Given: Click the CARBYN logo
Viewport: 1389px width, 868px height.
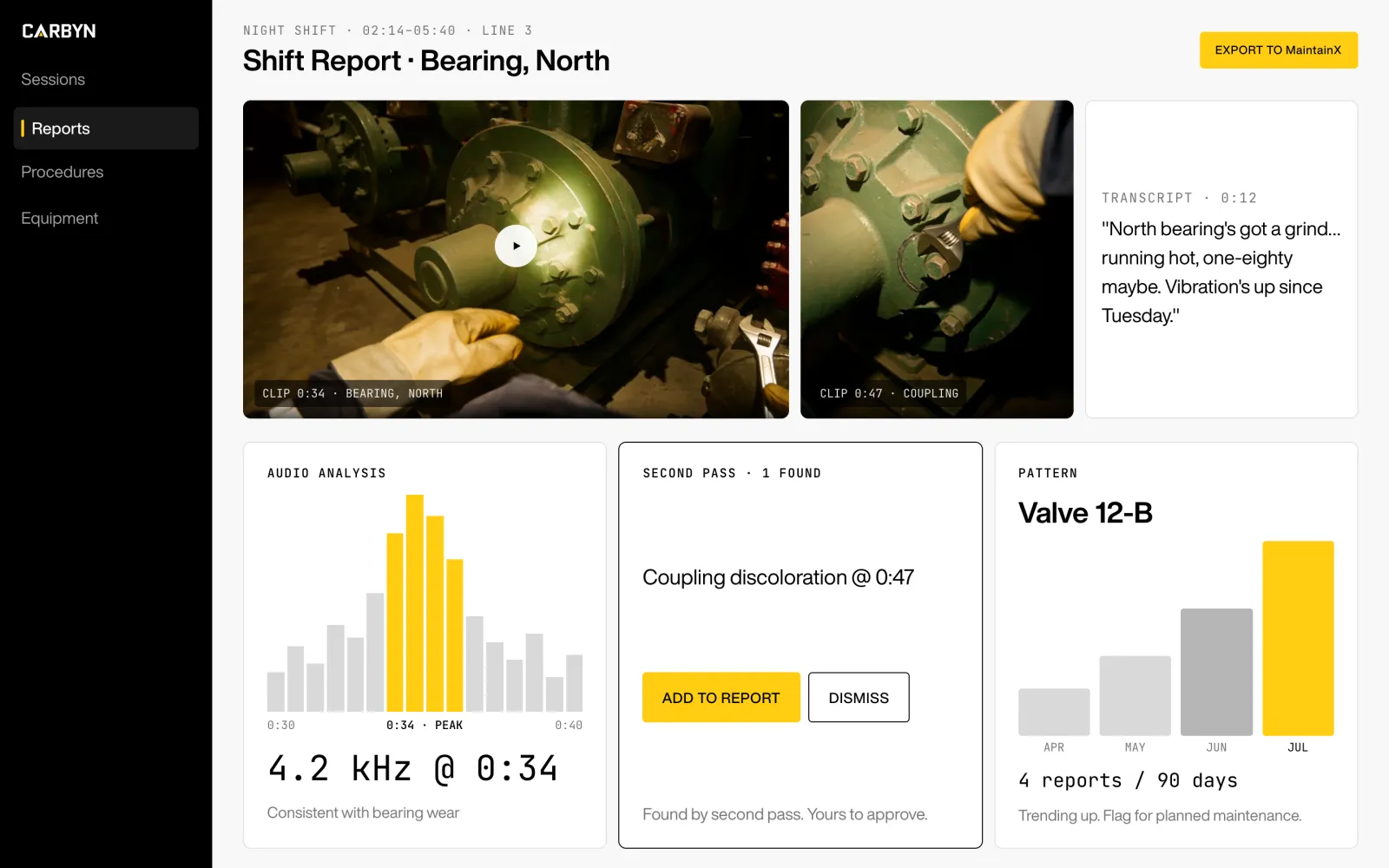Looking at the screenshot, I should click(x=59, y=31).
